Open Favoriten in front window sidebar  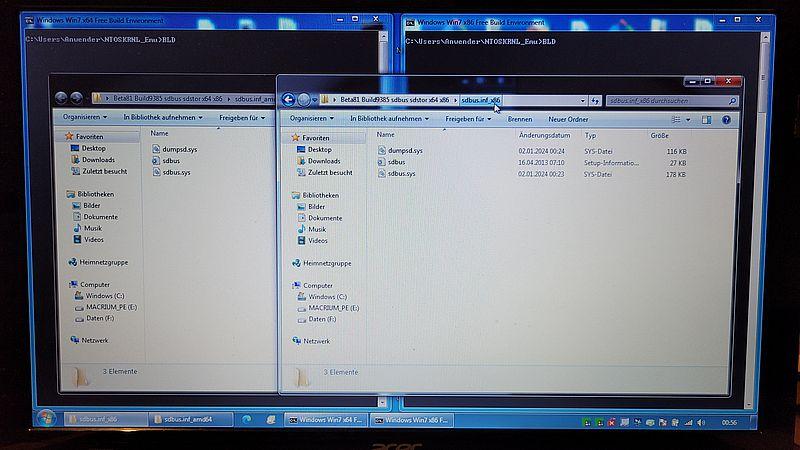coord(311,138)
